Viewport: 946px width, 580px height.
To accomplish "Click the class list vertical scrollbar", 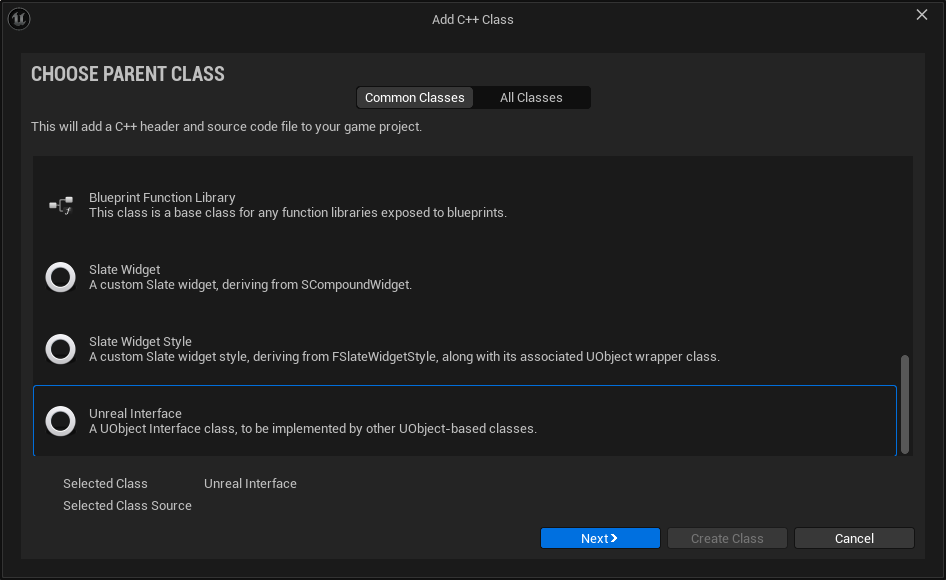I will click(904, 404).
